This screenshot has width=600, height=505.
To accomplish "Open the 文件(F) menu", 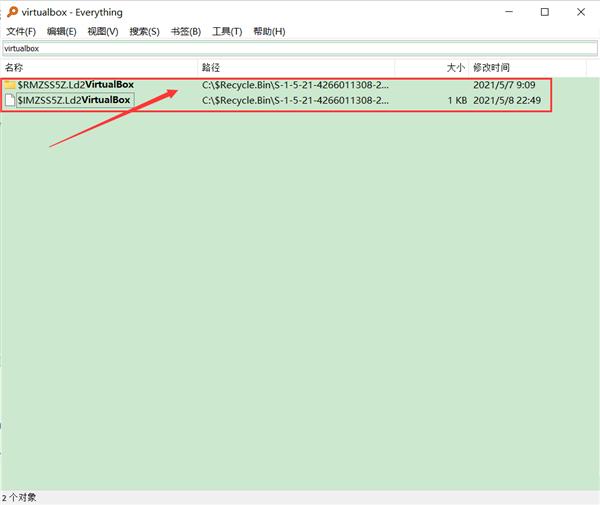I will [x=21, y=31].
